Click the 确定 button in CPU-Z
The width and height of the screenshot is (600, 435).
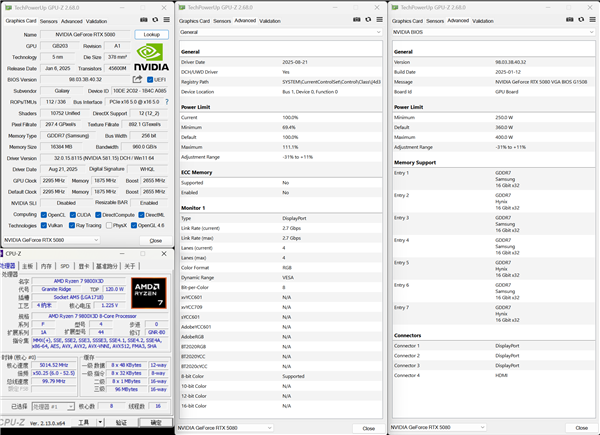(x=156, y=422)
